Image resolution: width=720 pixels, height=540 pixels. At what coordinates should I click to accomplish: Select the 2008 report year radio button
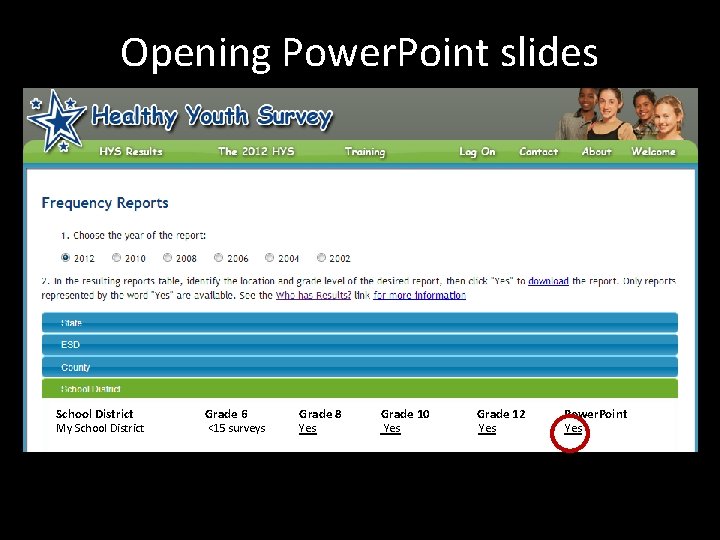click(x=168, y=258)
